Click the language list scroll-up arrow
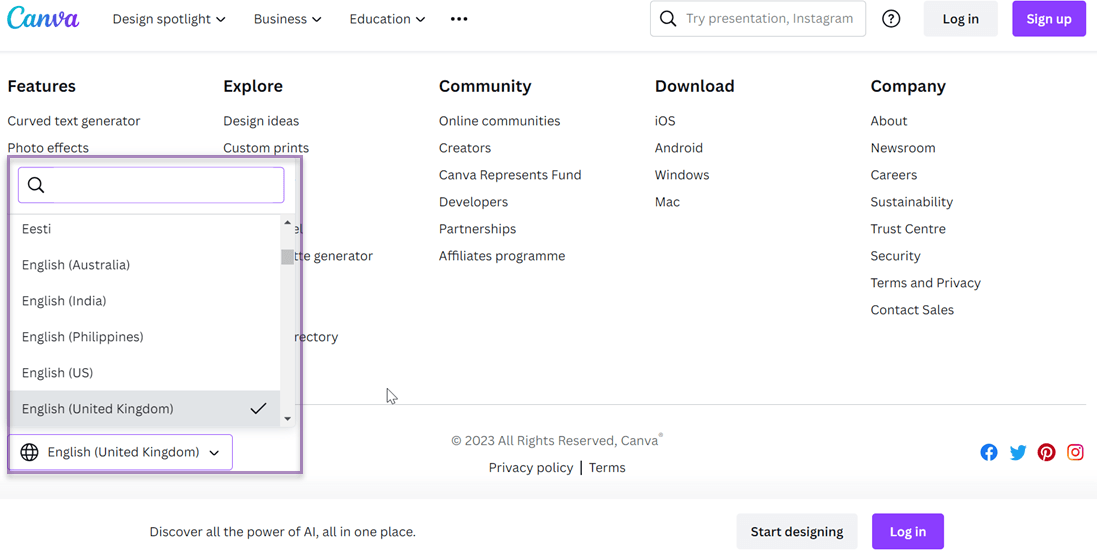Image resolution: width=1097 pixels, height=550 pixels. (x=287, y=223)
